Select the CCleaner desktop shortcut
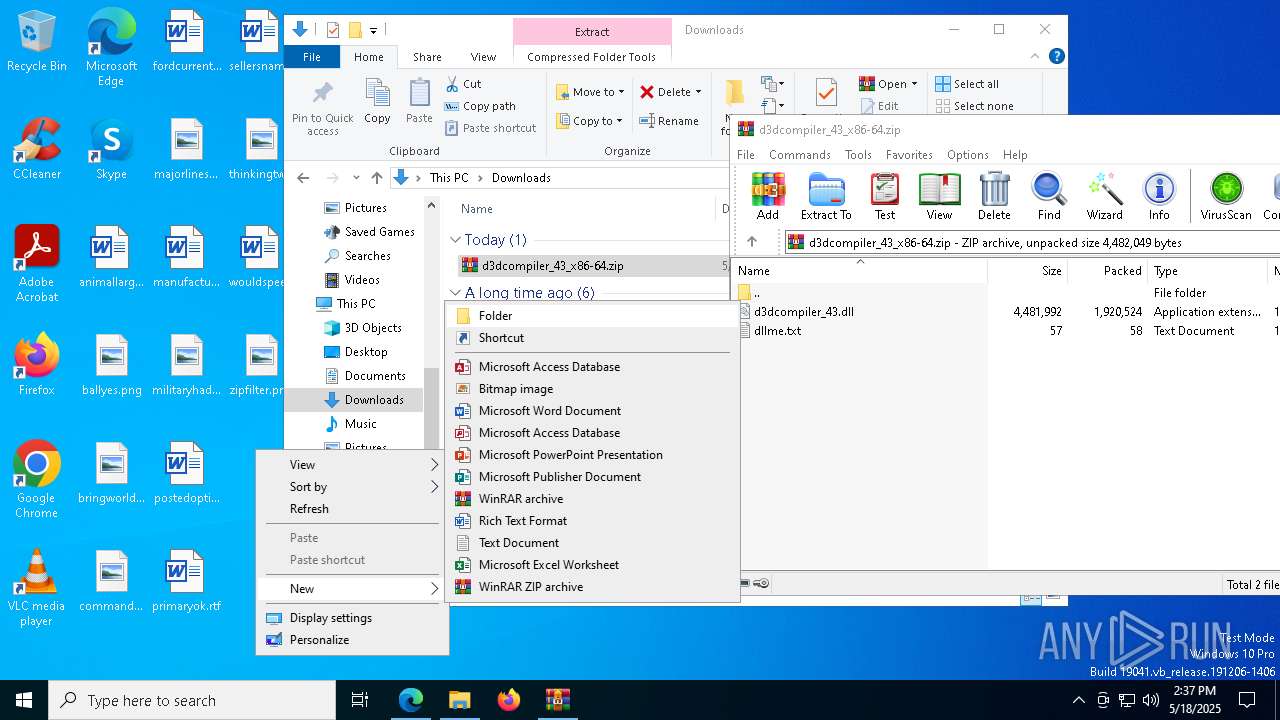 click(x=37, y=149)
